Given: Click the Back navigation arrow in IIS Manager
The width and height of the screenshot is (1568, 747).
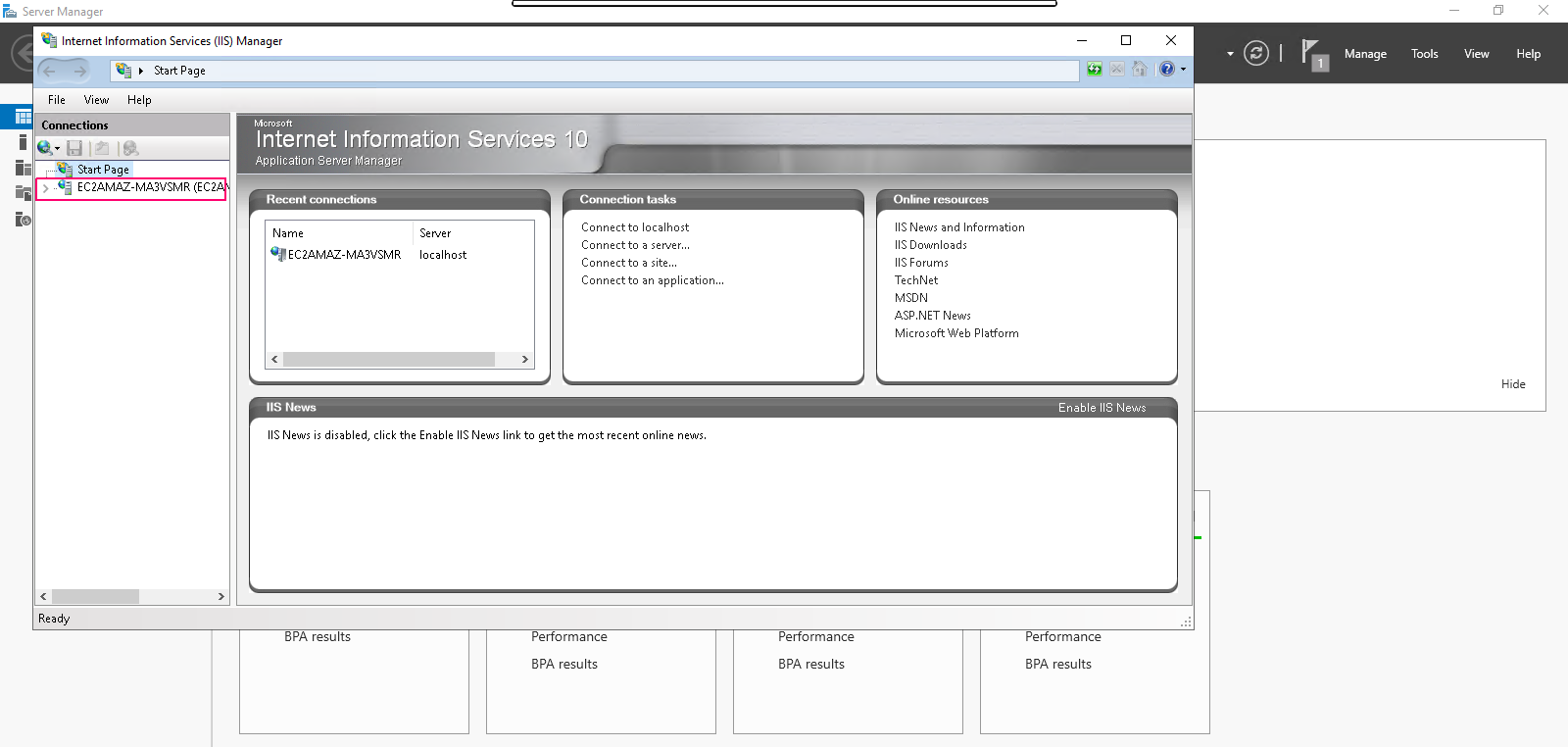Looking at the screenshot, I should click(x=50, y=71).
